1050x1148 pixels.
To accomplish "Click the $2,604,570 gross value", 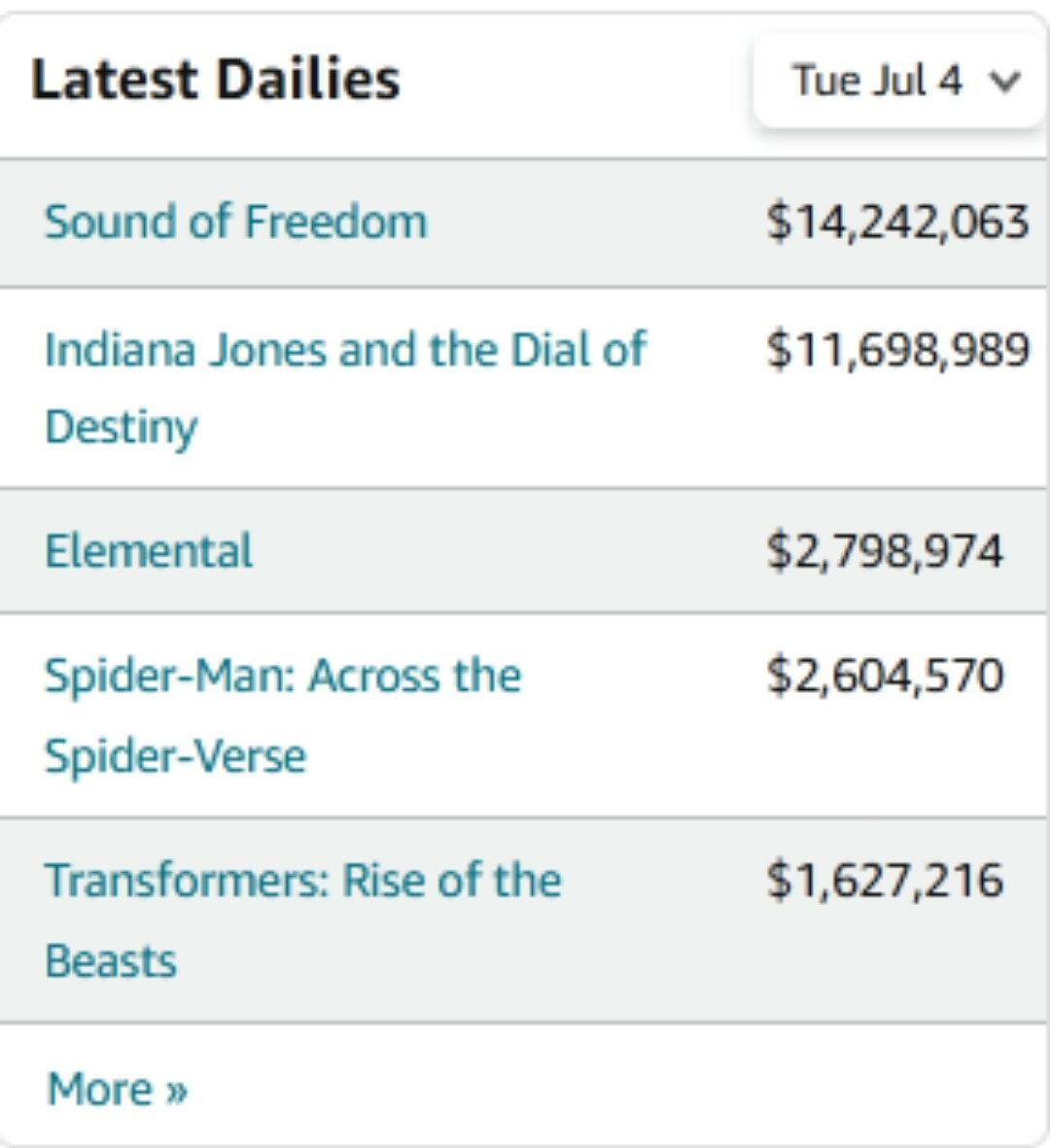I will 885,676.
